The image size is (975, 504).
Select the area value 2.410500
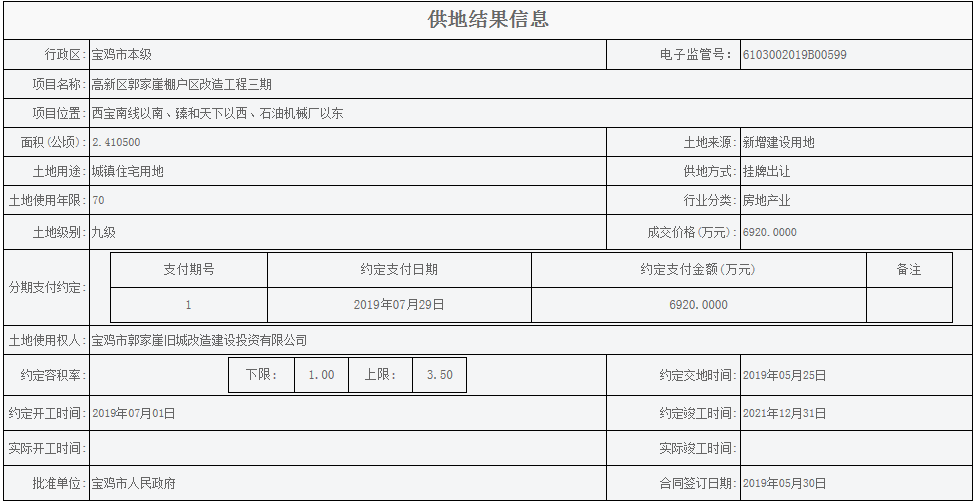(x=116, y=143)
